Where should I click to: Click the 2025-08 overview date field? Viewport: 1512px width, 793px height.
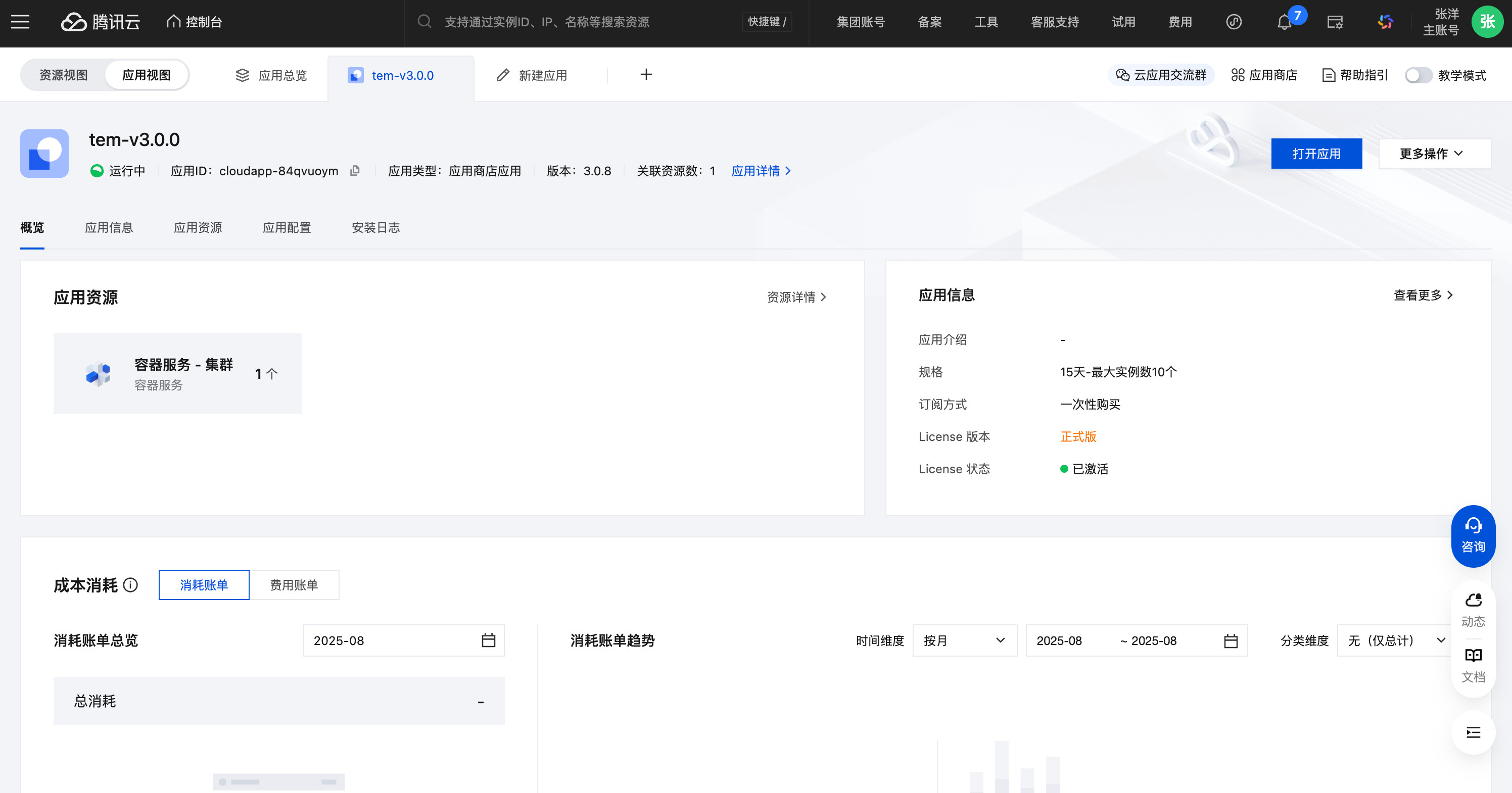pyautogui.click(x=403, y=640)
